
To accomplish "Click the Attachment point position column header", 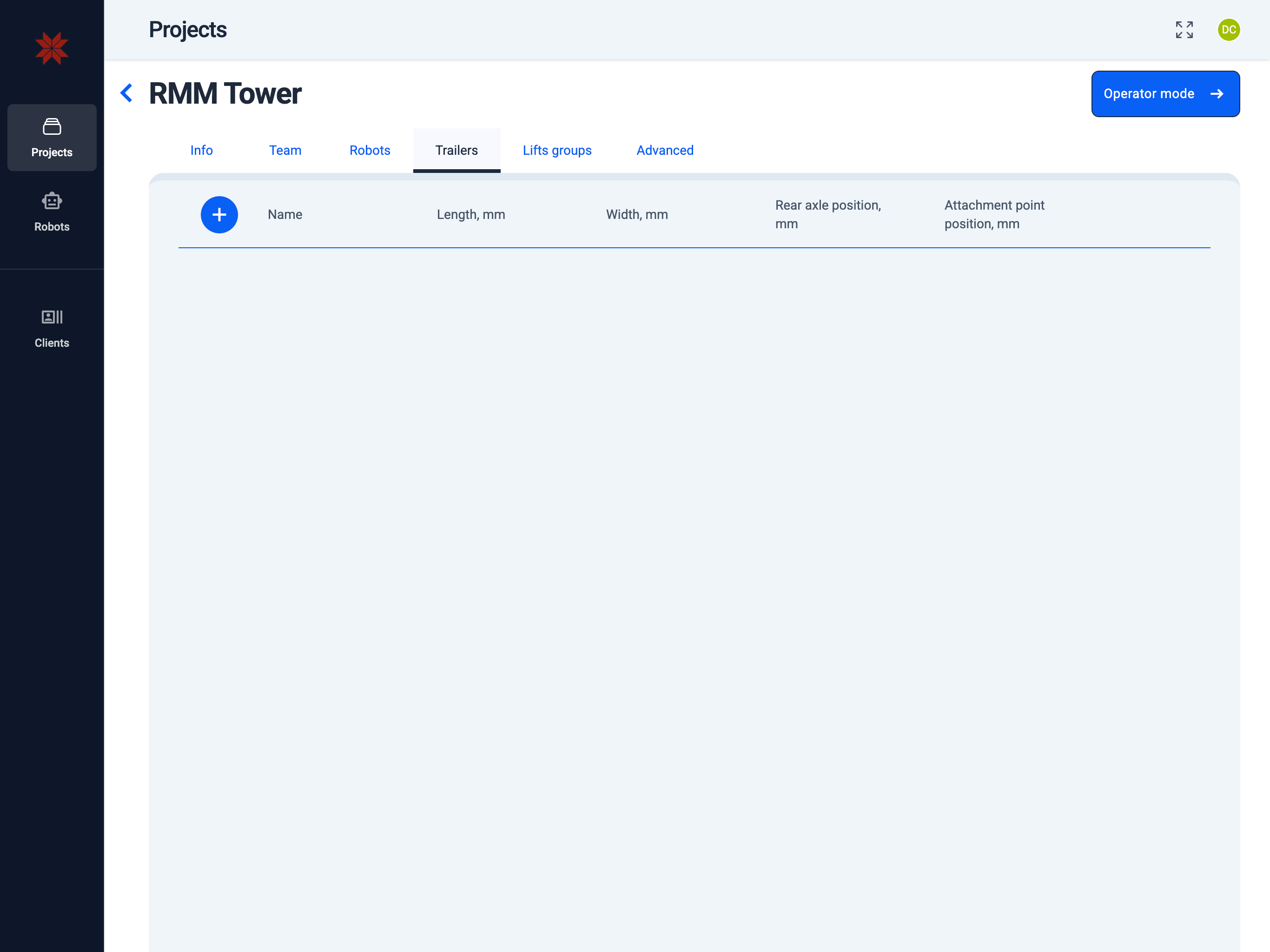I will [x=994, y=215].
